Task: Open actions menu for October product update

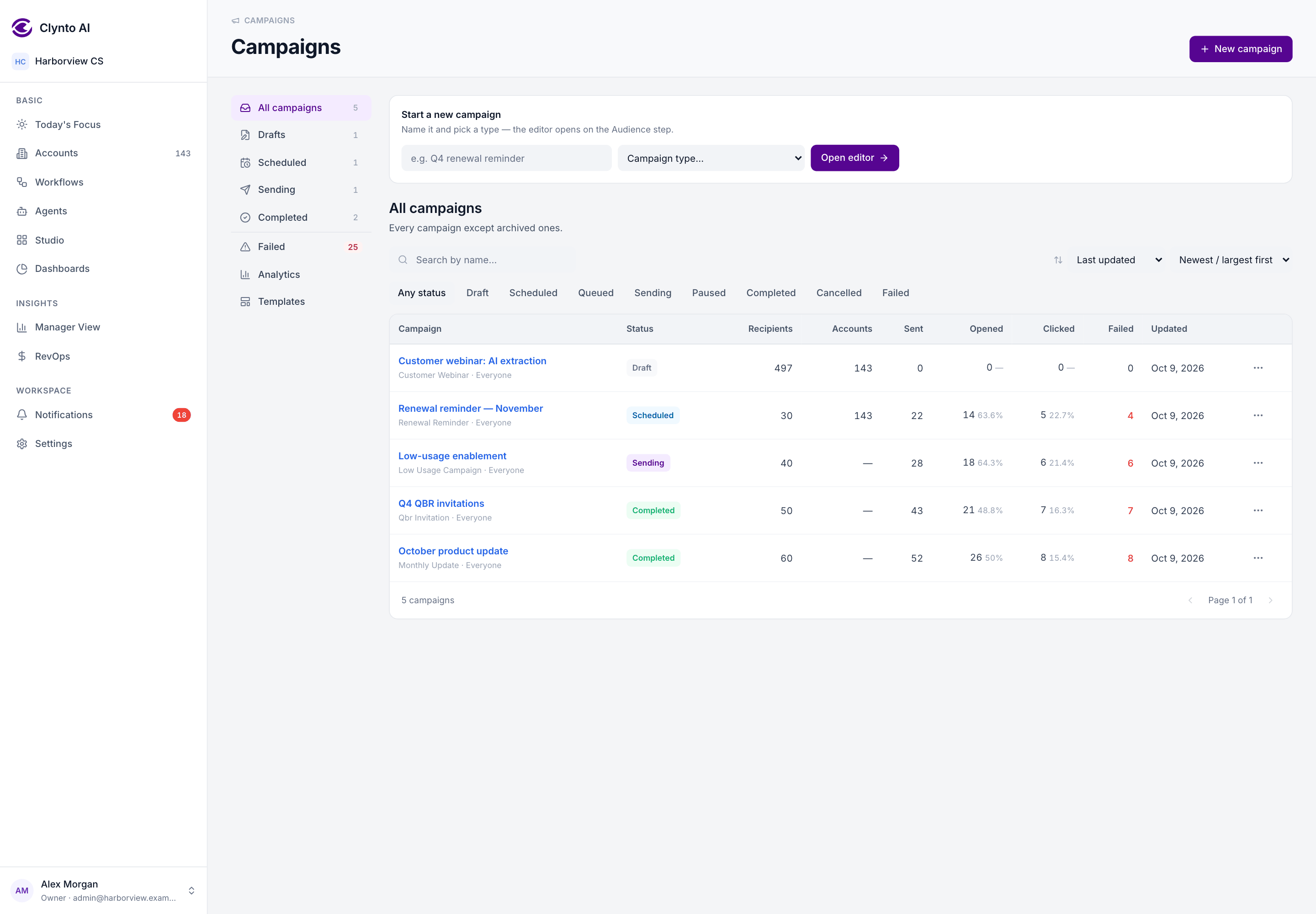Action: click(1258, 558)
